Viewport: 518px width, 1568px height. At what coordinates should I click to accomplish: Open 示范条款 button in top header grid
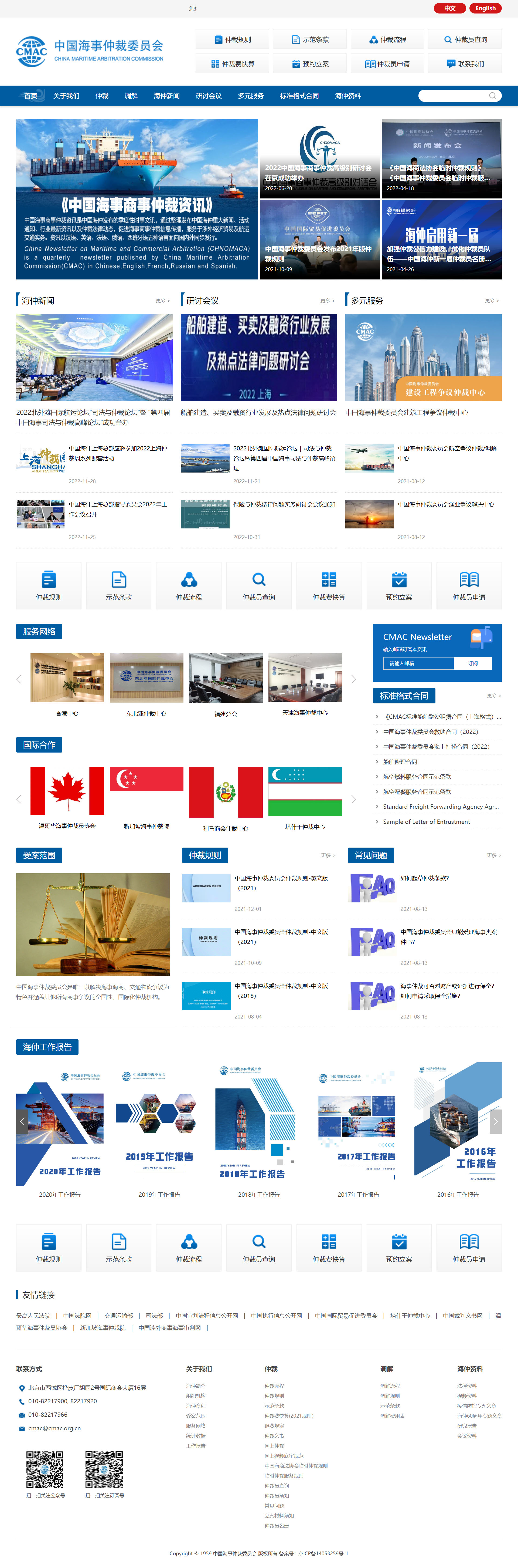coord(310,40)
